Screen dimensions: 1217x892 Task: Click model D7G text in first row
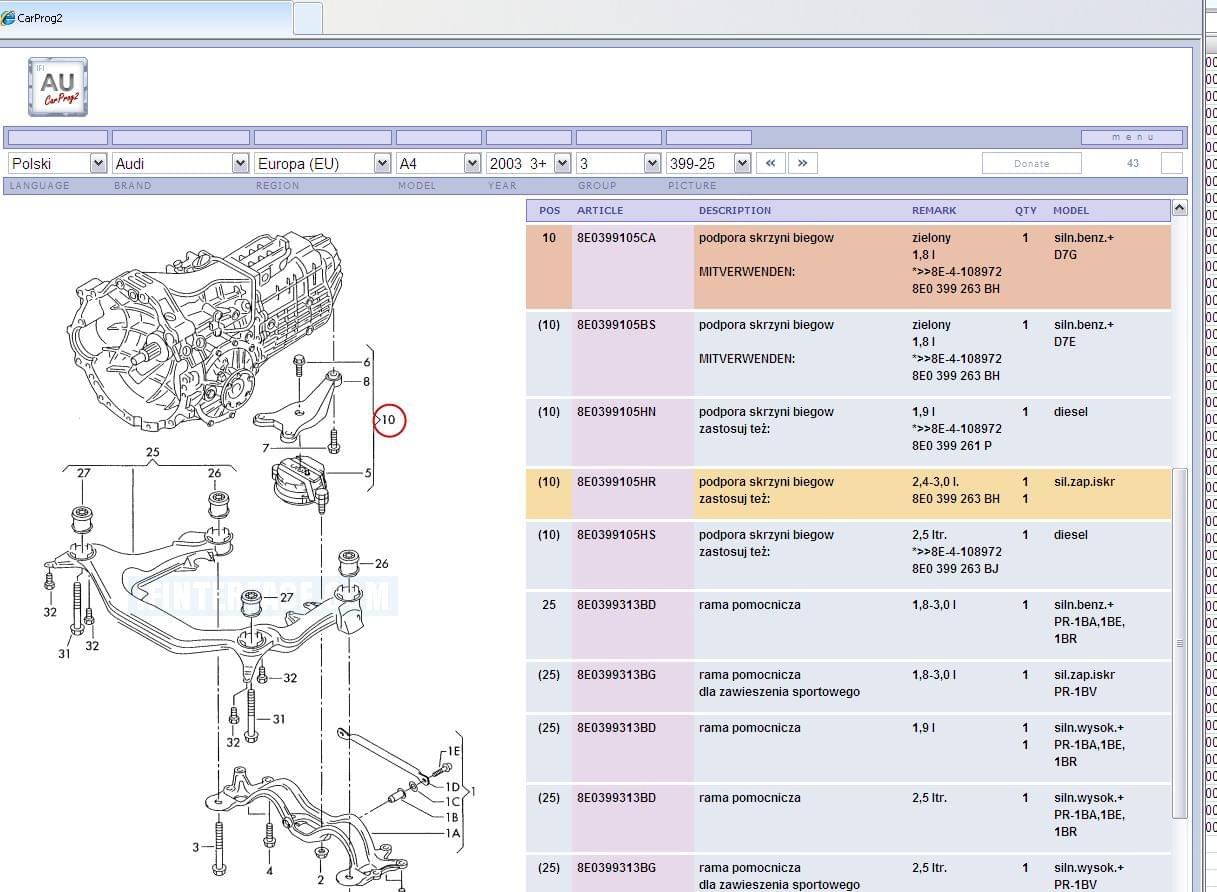coord(1066,255)
